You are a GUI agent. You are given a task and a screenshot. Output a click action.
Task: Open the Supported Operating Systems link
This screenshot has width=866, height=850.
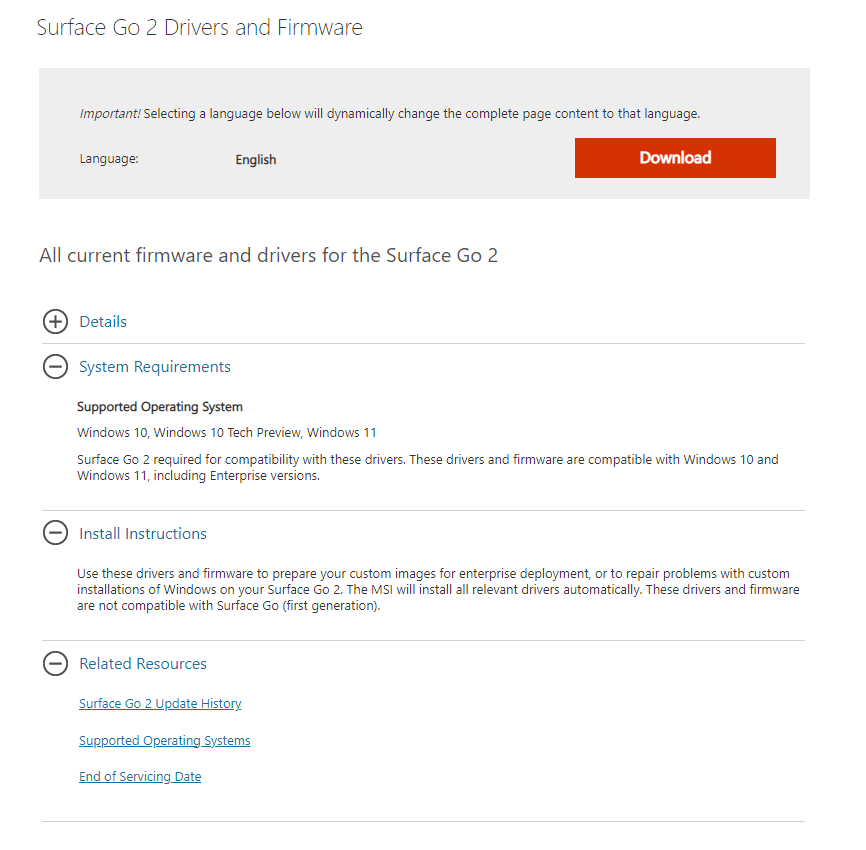[165, 741]
